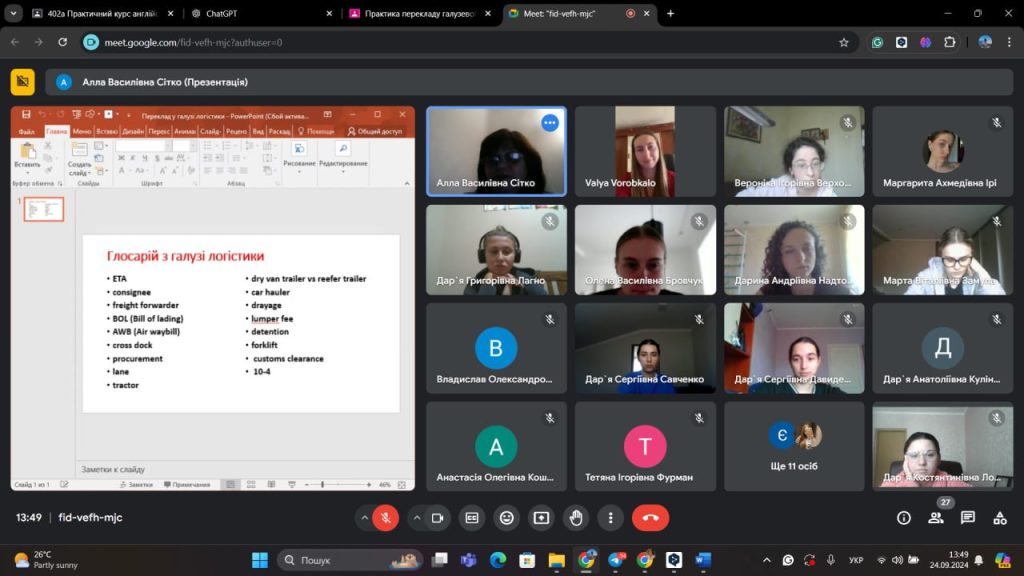Open the emoji reactions panel
The height and width of the screenshot is (576, 1024).
[x=507, y=518]
